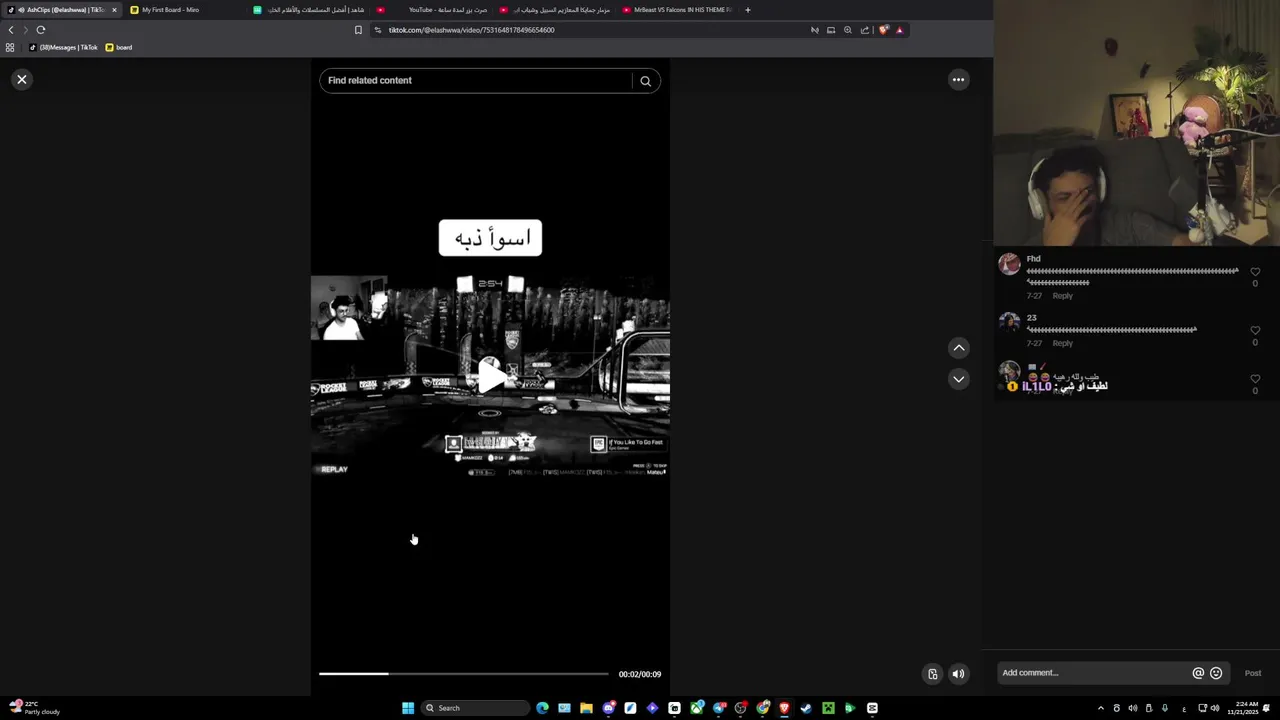Click the share icon in address bar
1280x720 pixels.
point(865,30)
